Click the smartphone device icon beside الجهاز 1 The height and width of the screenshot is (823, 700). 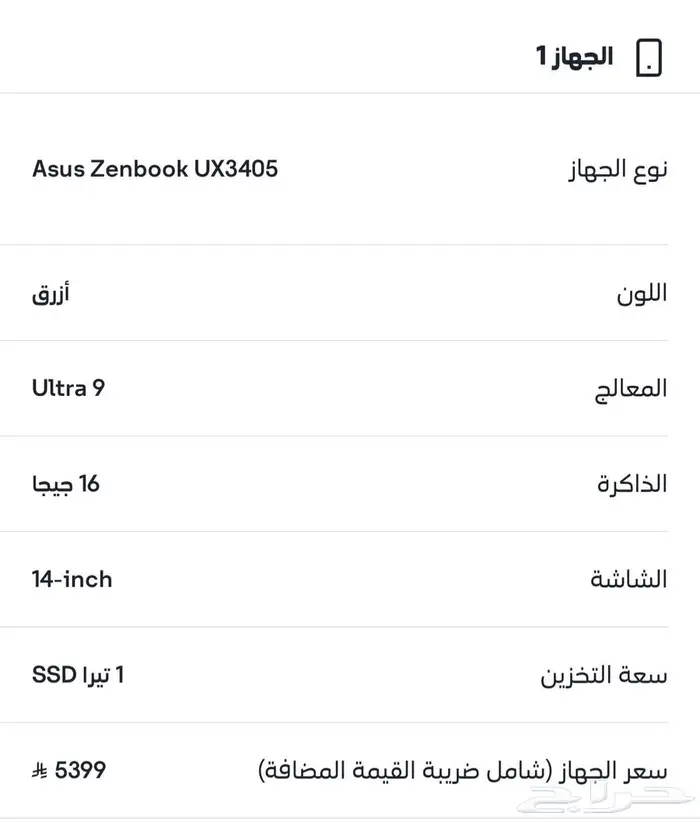[x=650, y=56]
